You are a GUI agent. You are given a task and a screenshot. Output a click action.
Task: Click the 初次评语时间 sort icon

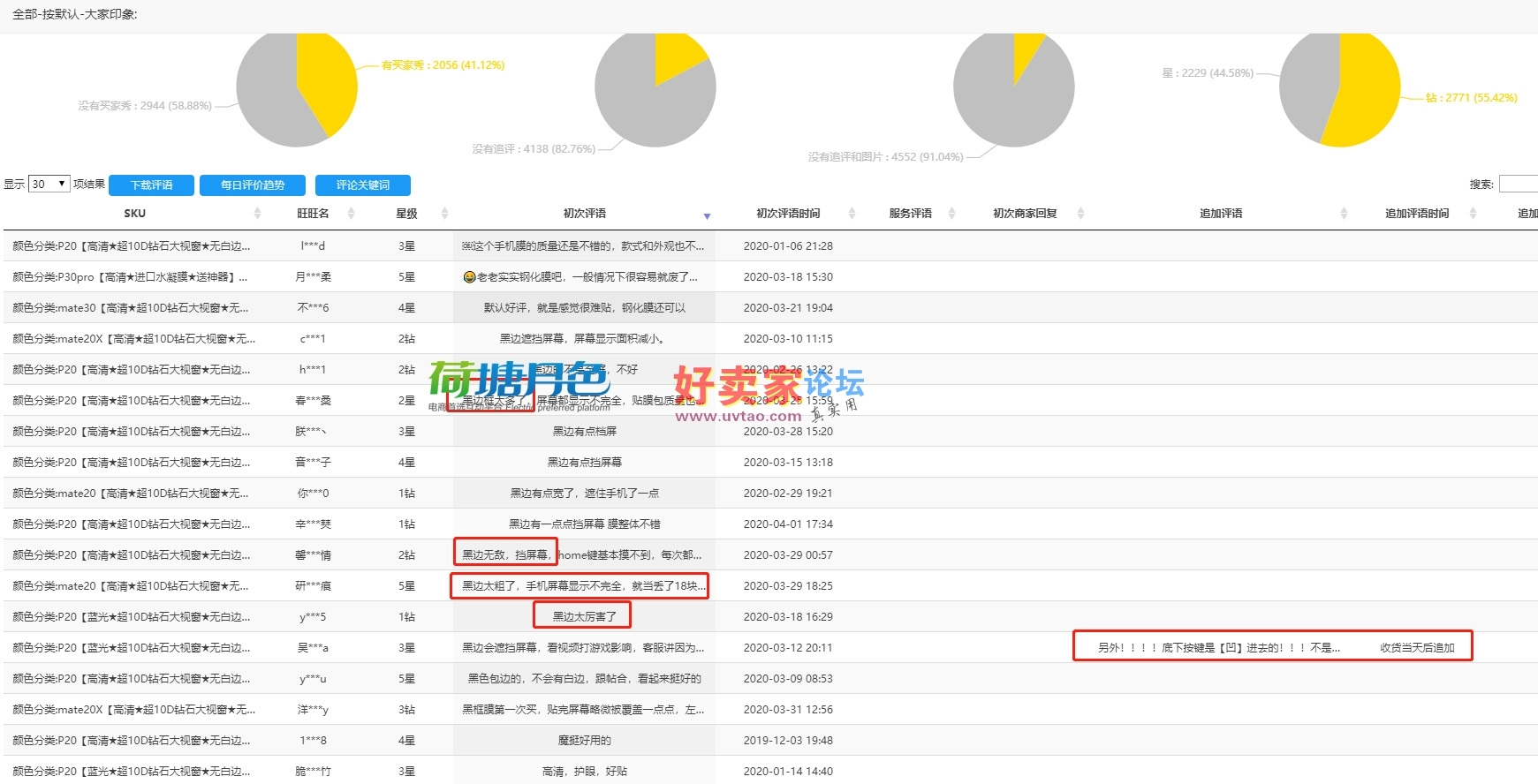852,214
